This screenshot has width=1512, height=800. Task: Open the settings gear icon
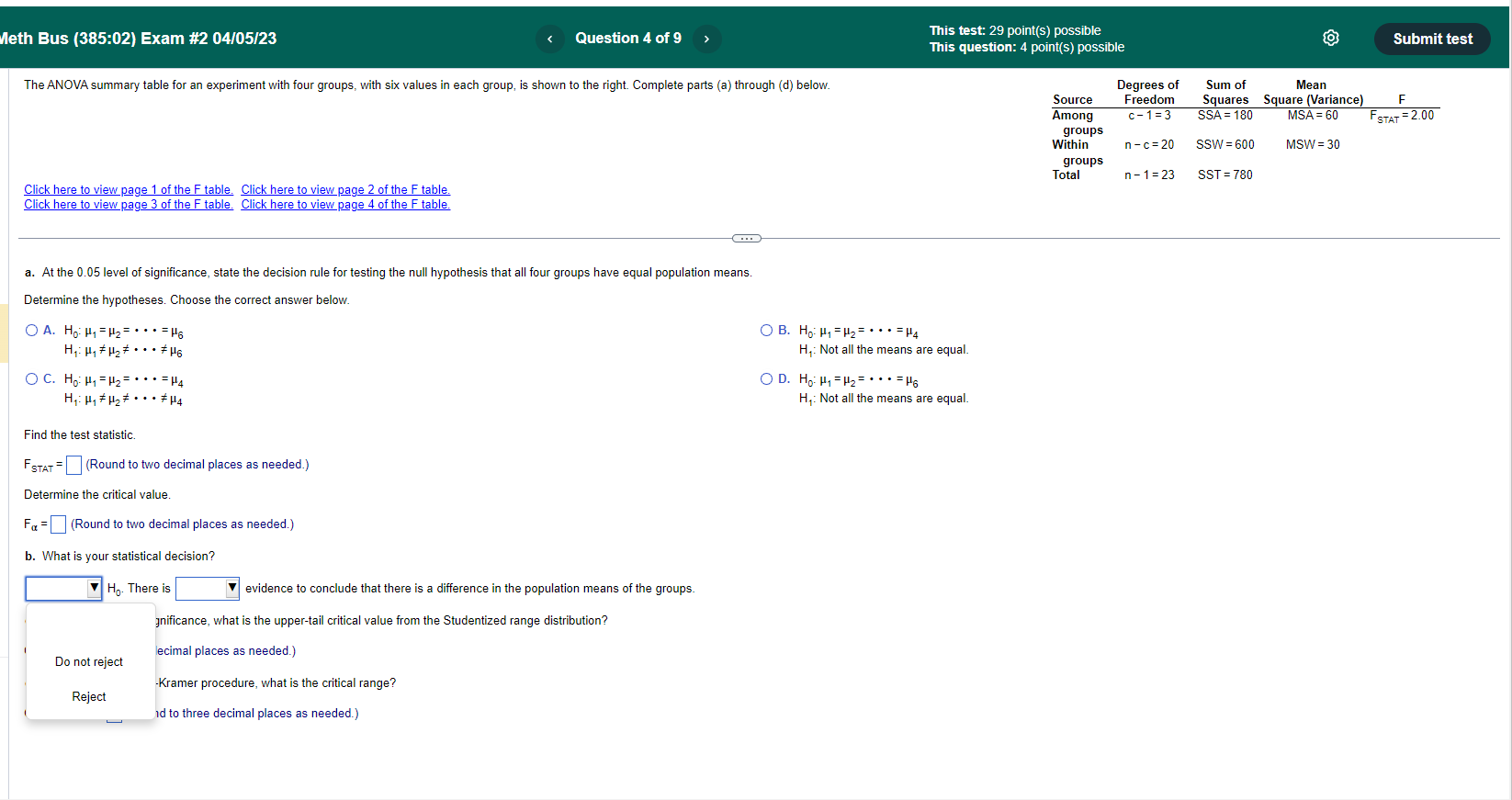[x=1330, y=38]
